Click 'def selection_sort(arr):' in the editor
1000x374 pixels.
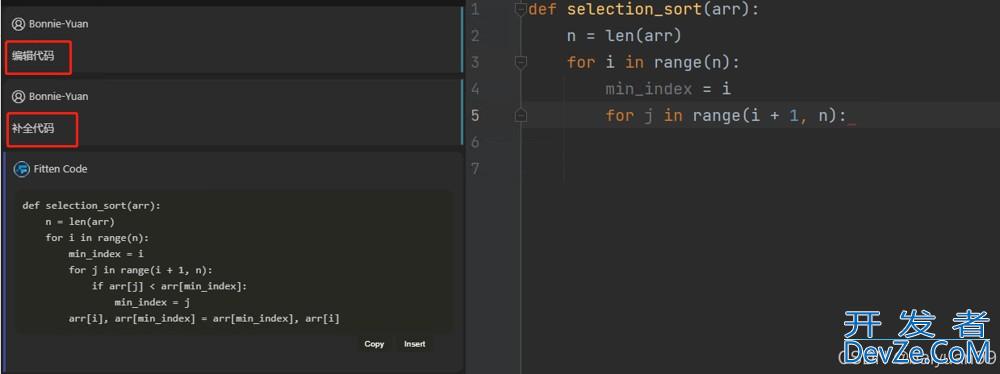click(x=644, y=10)
